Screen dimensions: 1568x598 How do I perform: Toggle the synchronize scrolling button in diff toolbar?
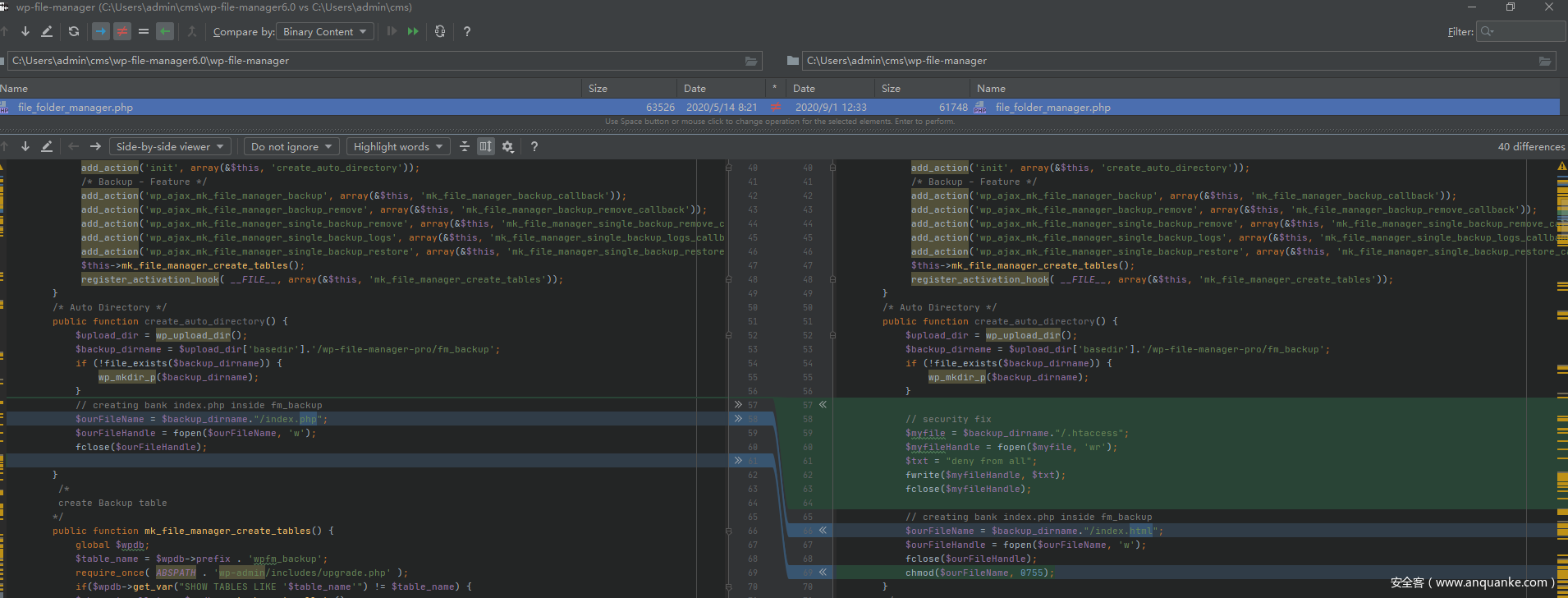click(x=486, y=146)
